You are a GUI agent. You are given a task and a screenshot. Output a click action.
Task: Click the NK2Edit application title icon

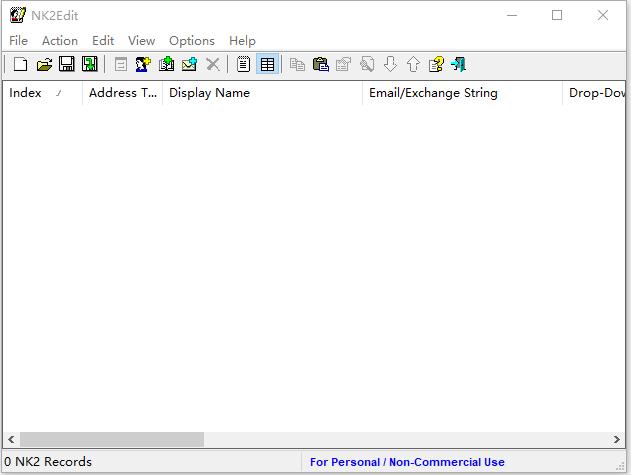pos(18,15)
